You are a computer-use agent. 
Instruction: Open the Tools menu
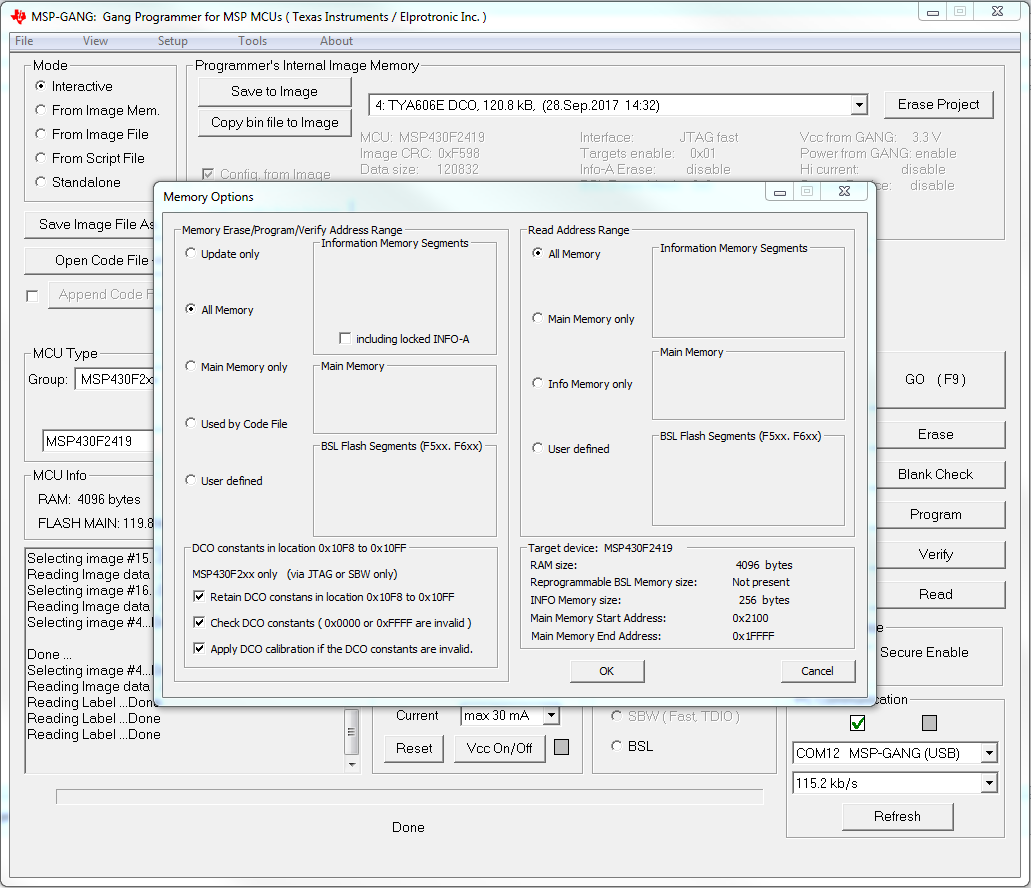click(252, 41)
